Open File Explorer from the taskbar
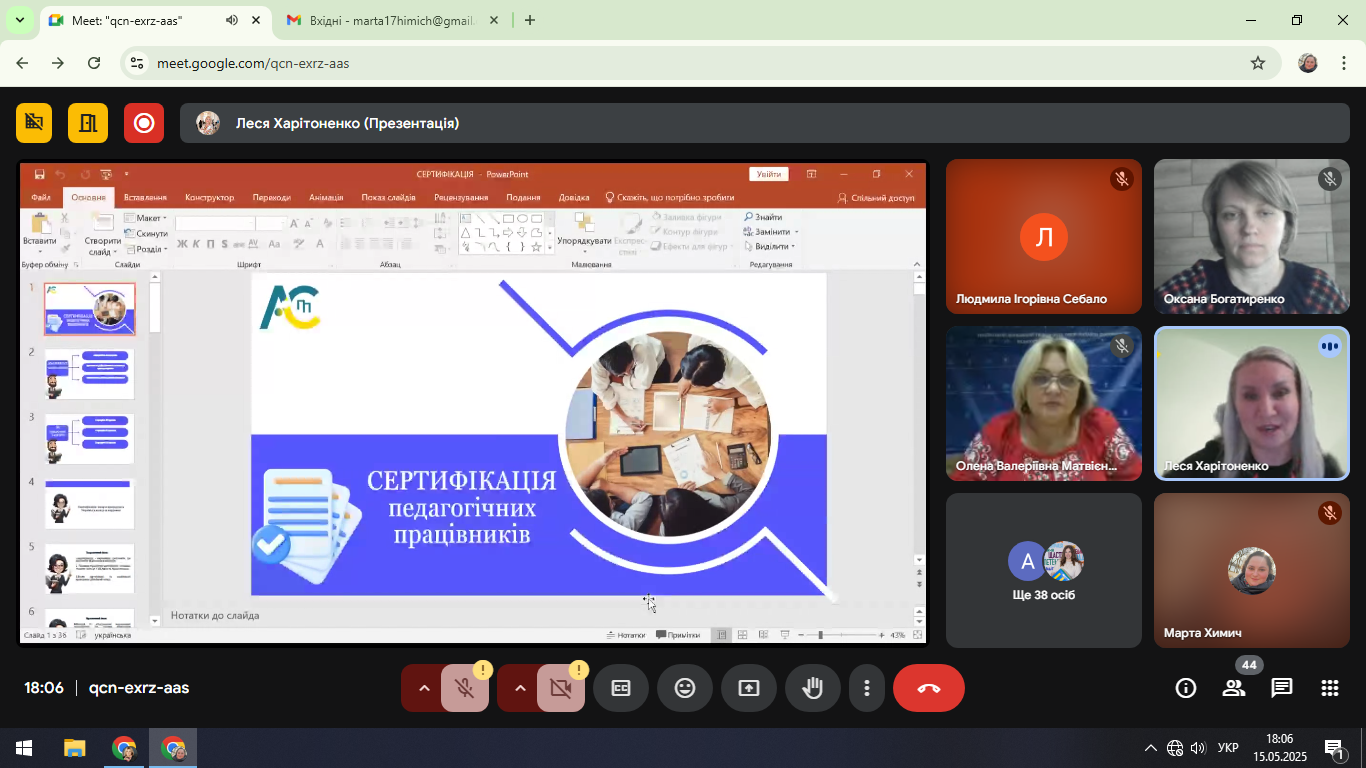1366x768 pixels. coord(75,748)
